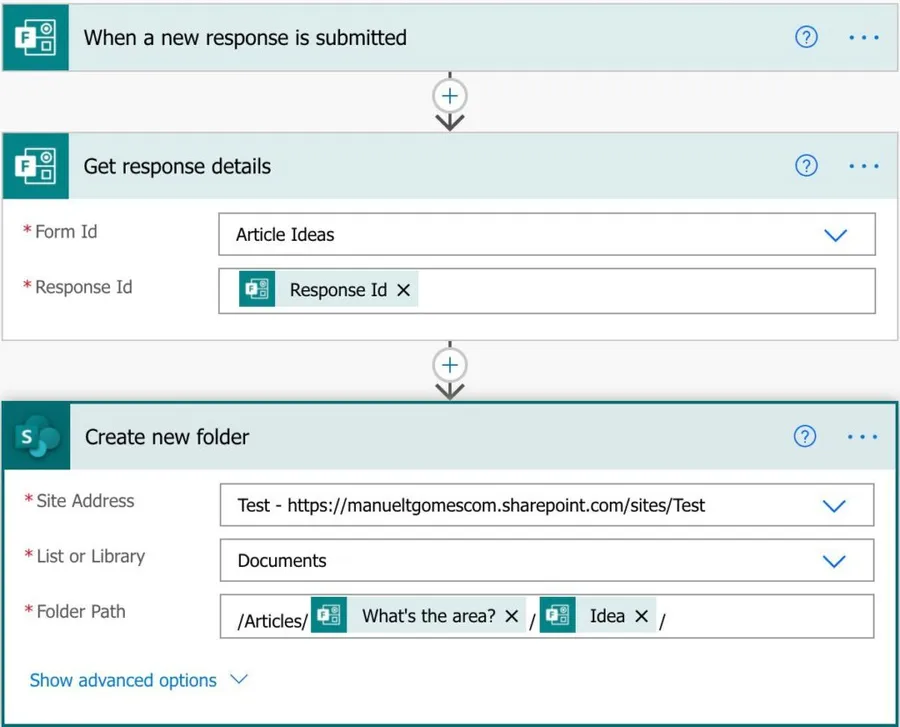Open the ellipsis menu on Create new folder
This screenshot has height=727, width=900.
(862, 437)
